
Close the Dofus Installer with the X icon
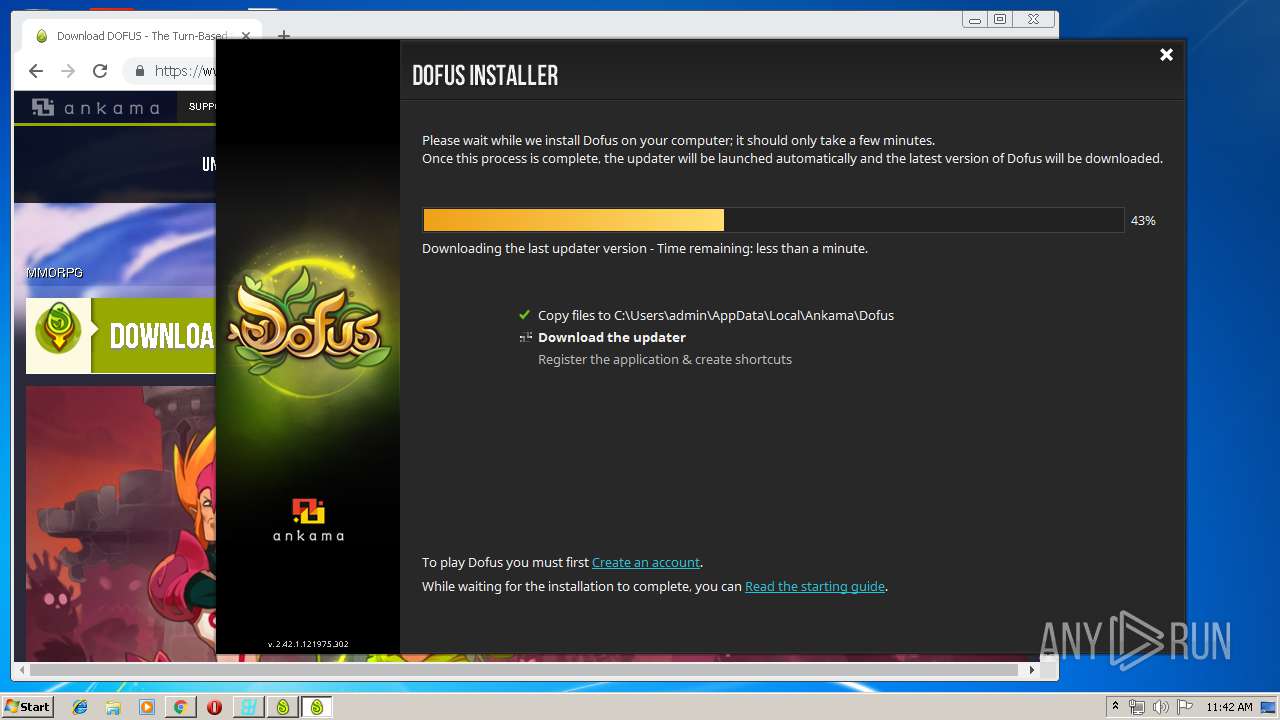coord(1166,55)
